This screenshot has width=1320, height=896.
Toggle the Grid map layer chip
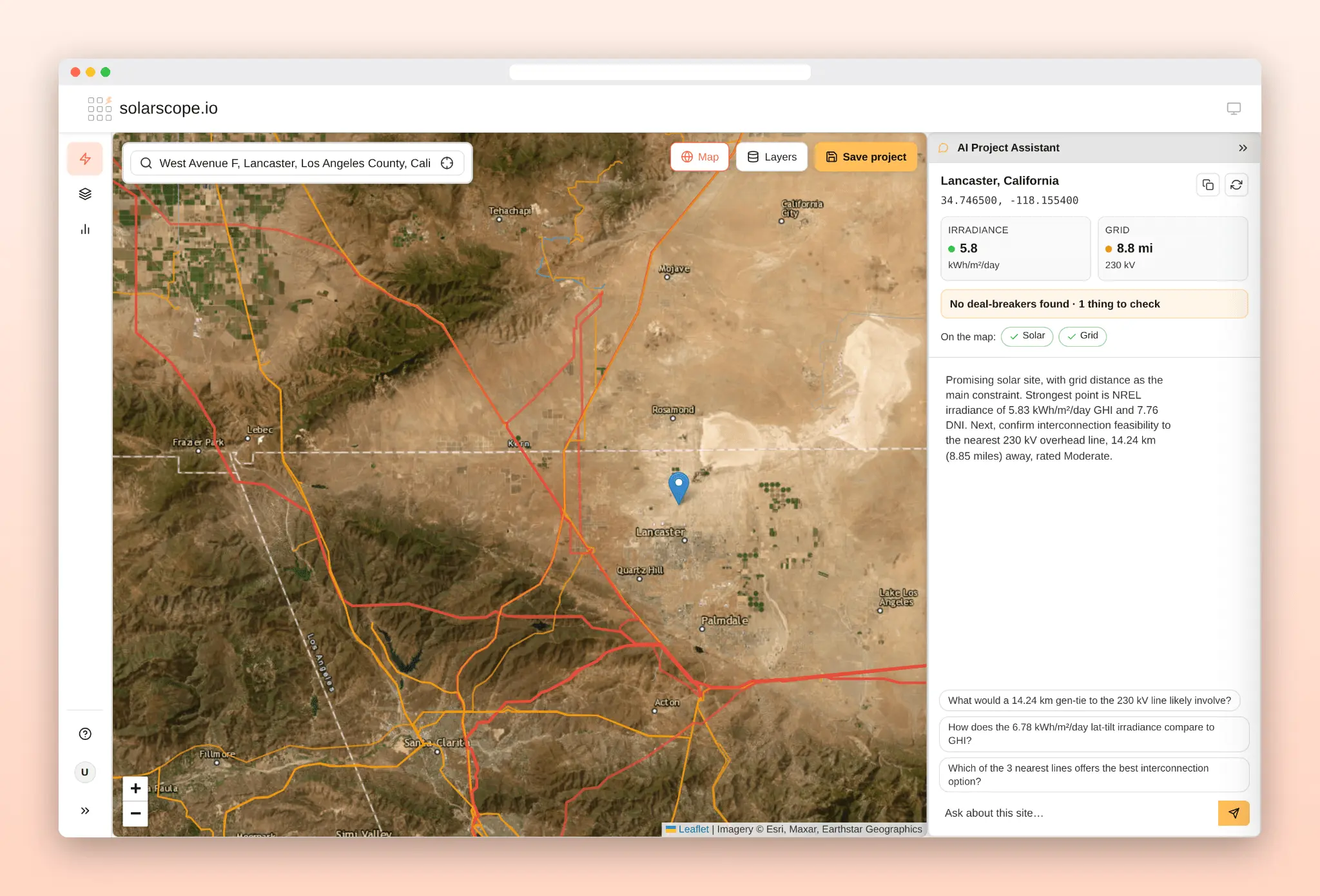pos(1083,336)
